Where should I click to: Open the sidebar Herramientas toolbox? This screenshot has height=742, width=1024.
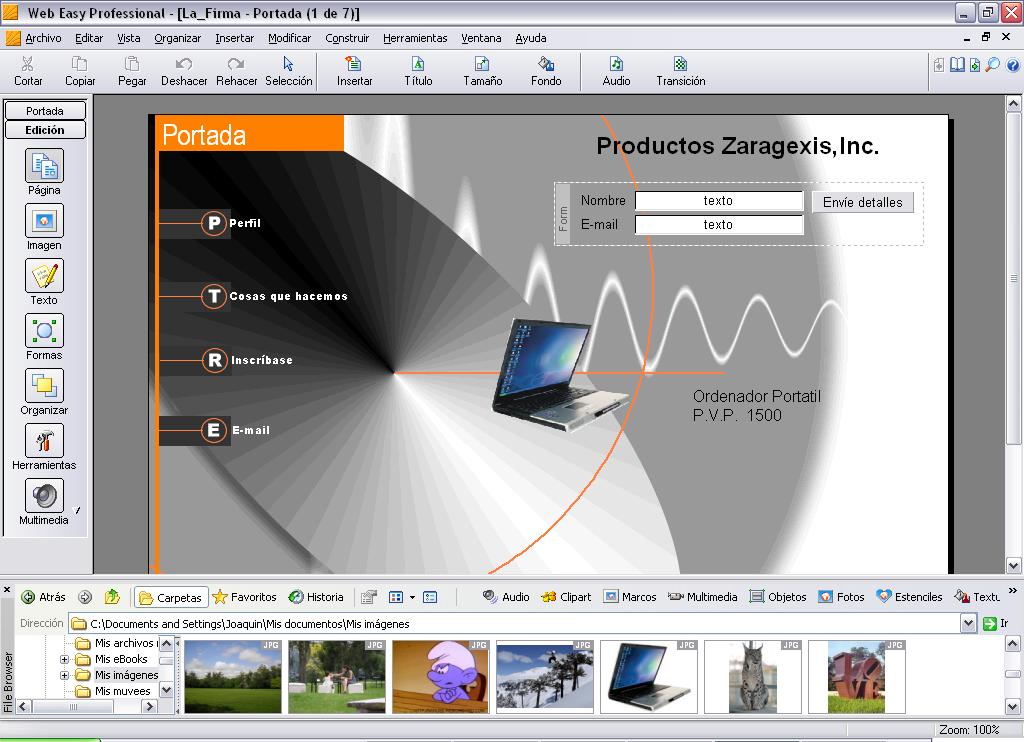(x=44, y=441)
